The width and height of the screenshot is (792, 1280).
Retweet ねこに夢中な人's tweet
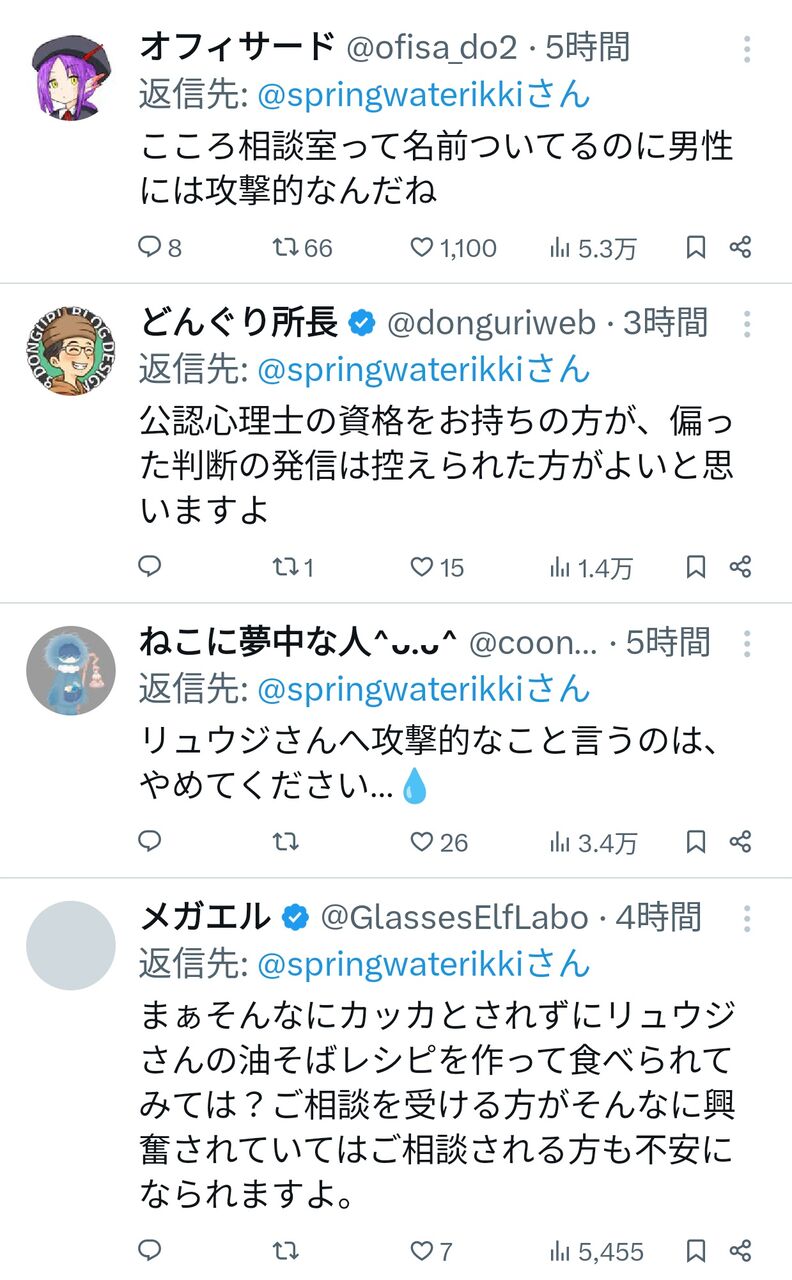pyautogui.click(x=286, y=842)
